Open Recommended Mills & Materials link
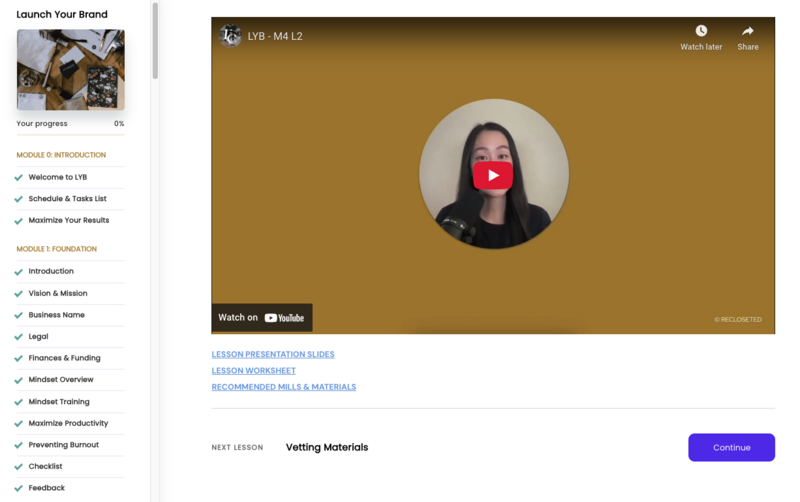 284,387
